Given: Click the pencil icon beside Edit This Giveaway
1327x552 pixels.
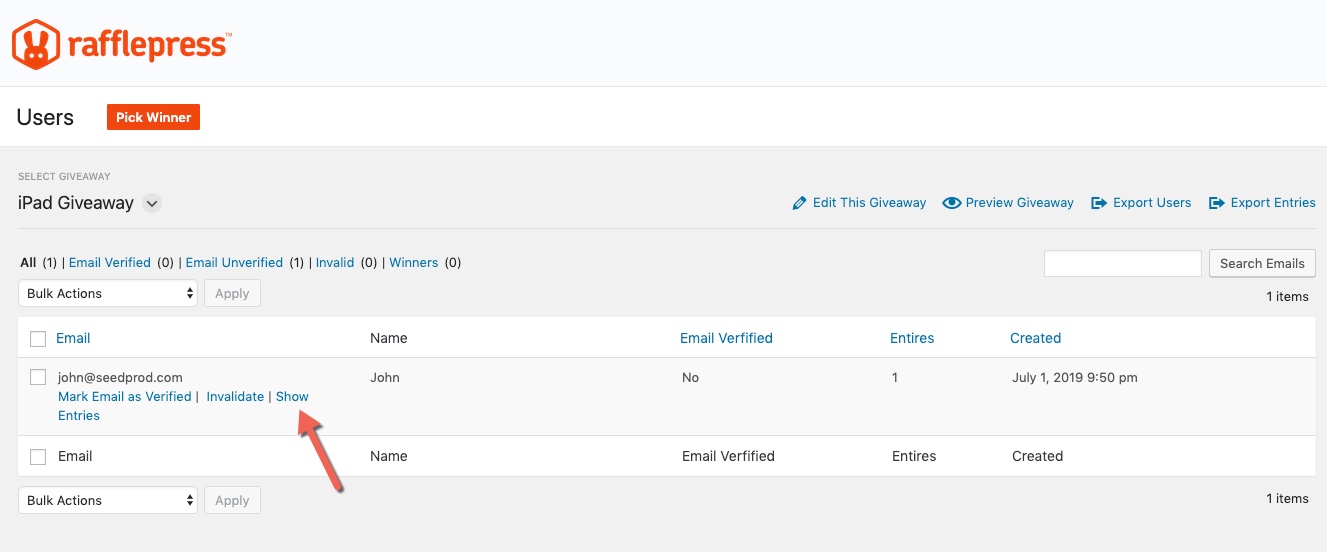Looking at the screenshot, I should click(x=799, y=203).
